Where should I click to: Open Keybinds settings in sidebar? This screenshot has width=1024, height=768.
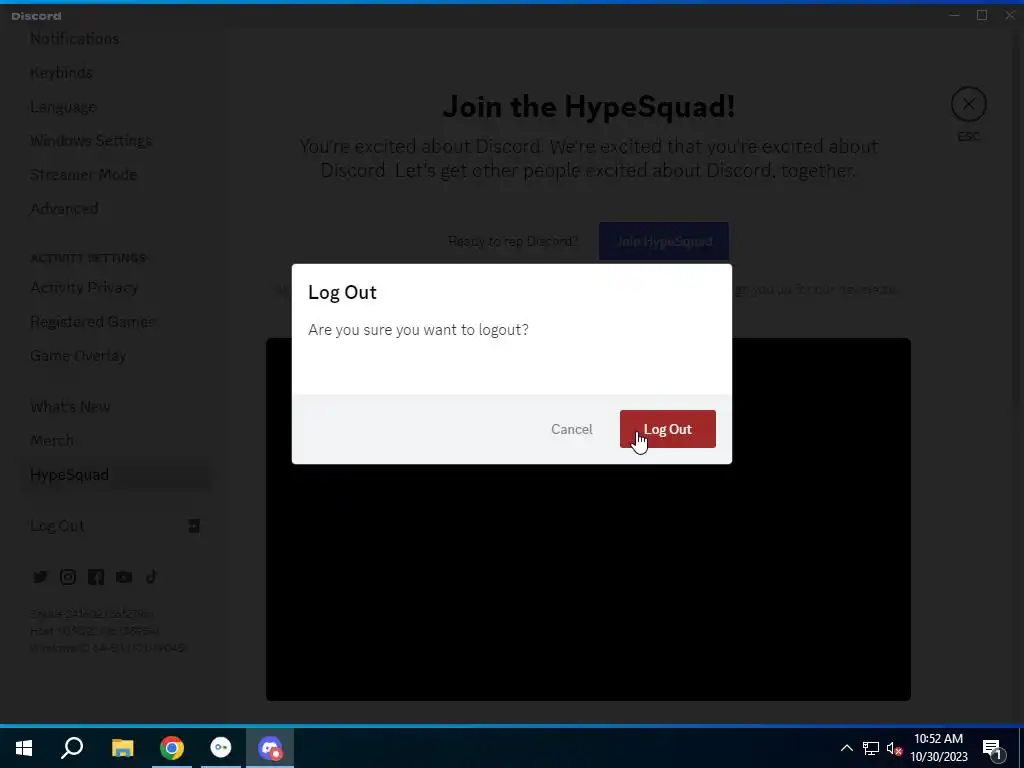(x=61, y=72)
